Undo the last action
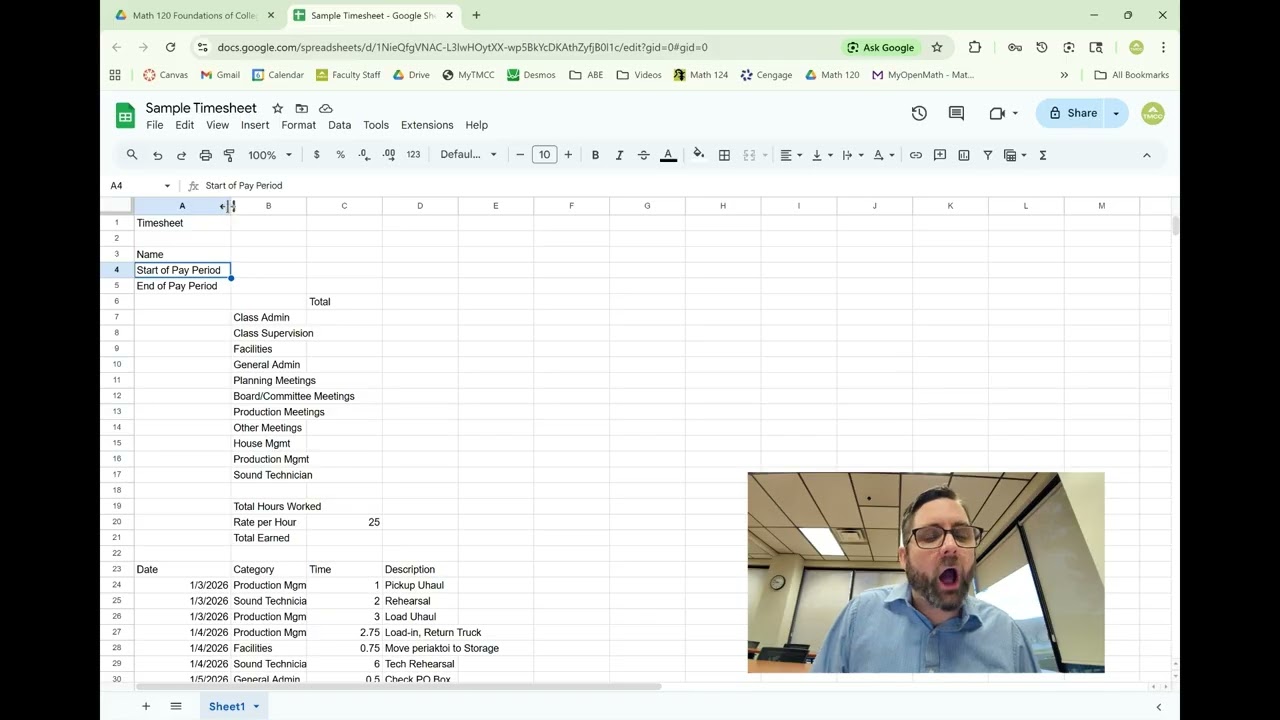The image size is (1280, 720). (x=157, y=155)
